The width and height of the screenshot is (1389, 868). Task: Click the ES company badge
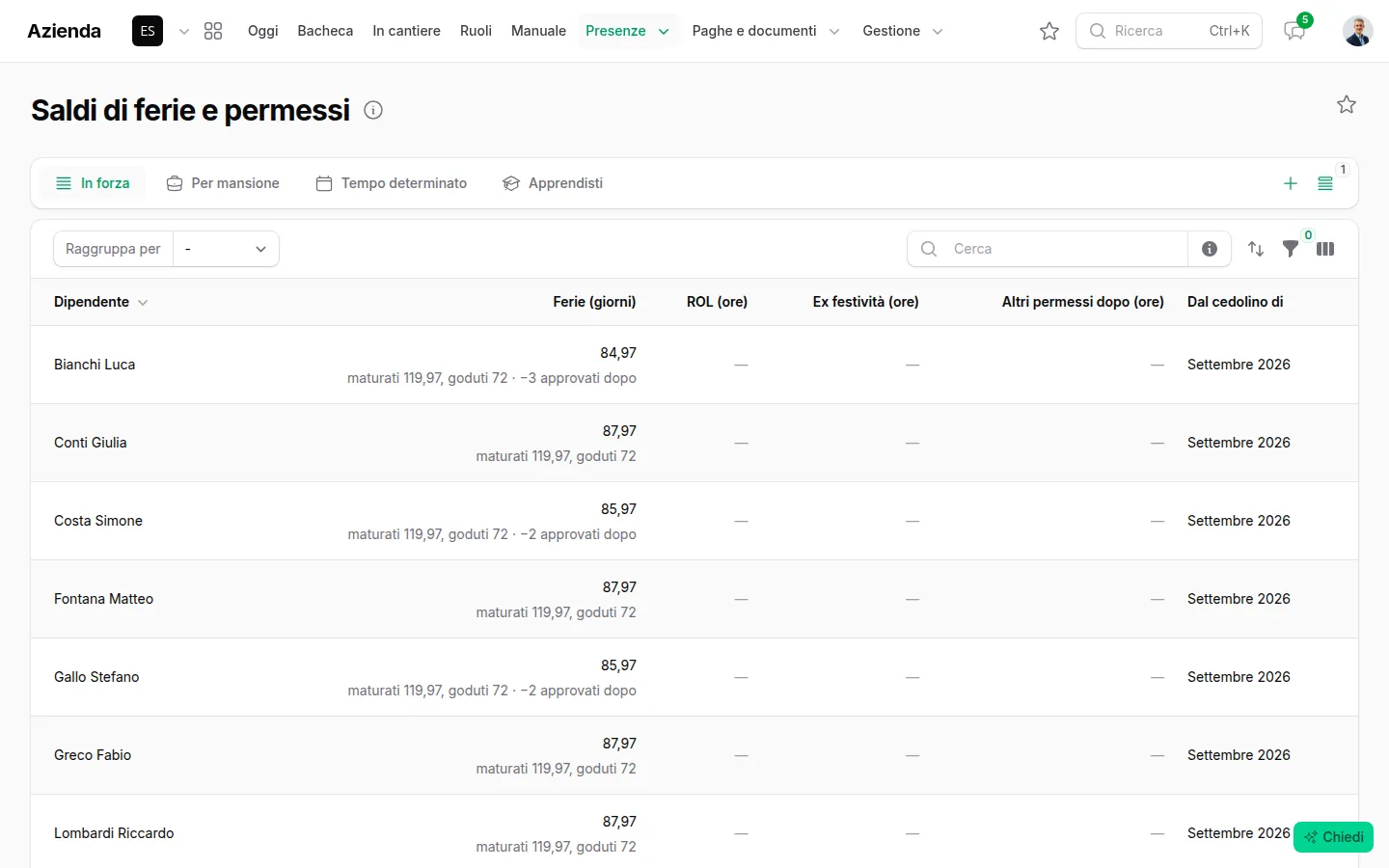tap(148, 31)
